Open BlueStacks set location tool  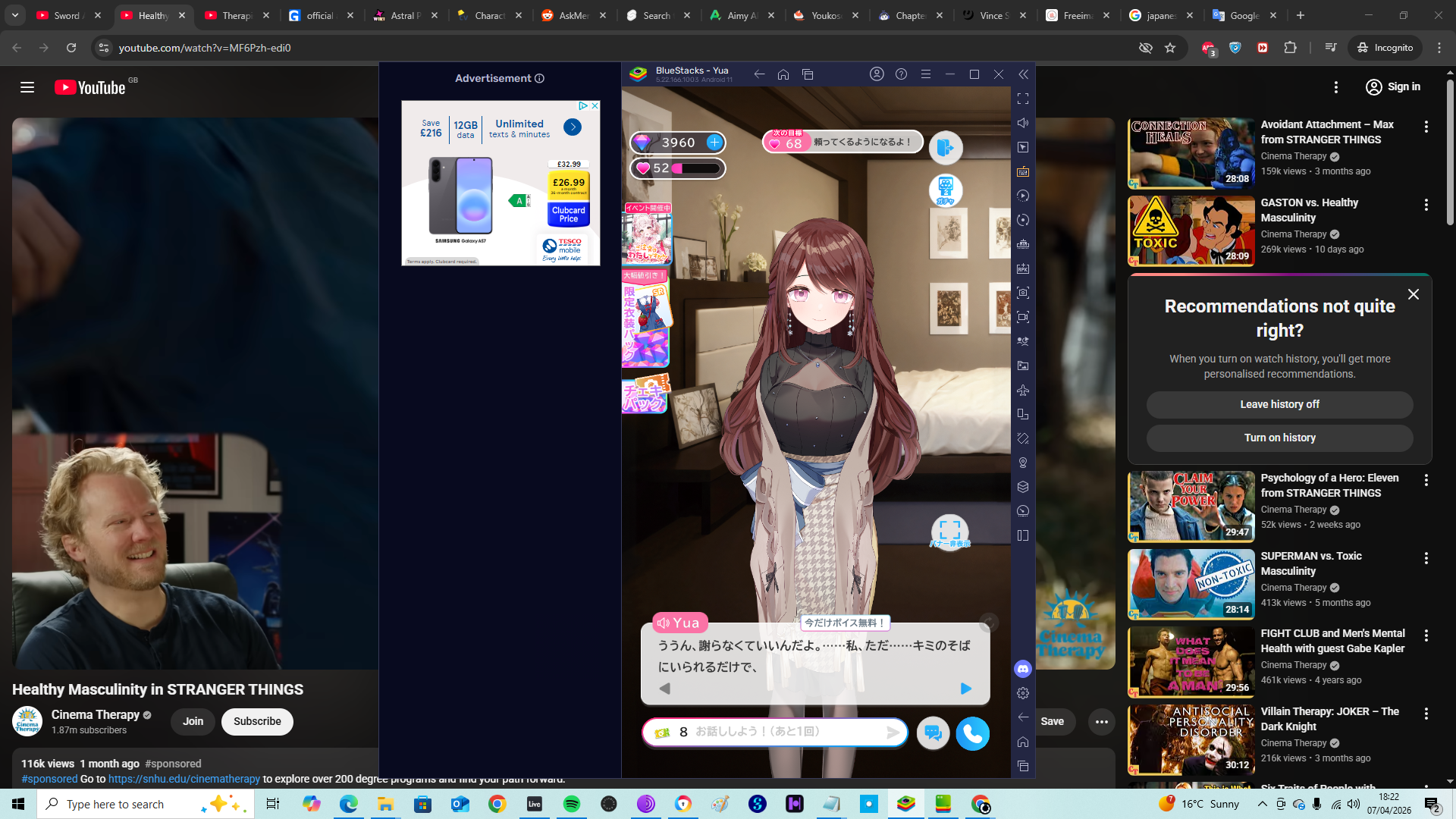1023,463
